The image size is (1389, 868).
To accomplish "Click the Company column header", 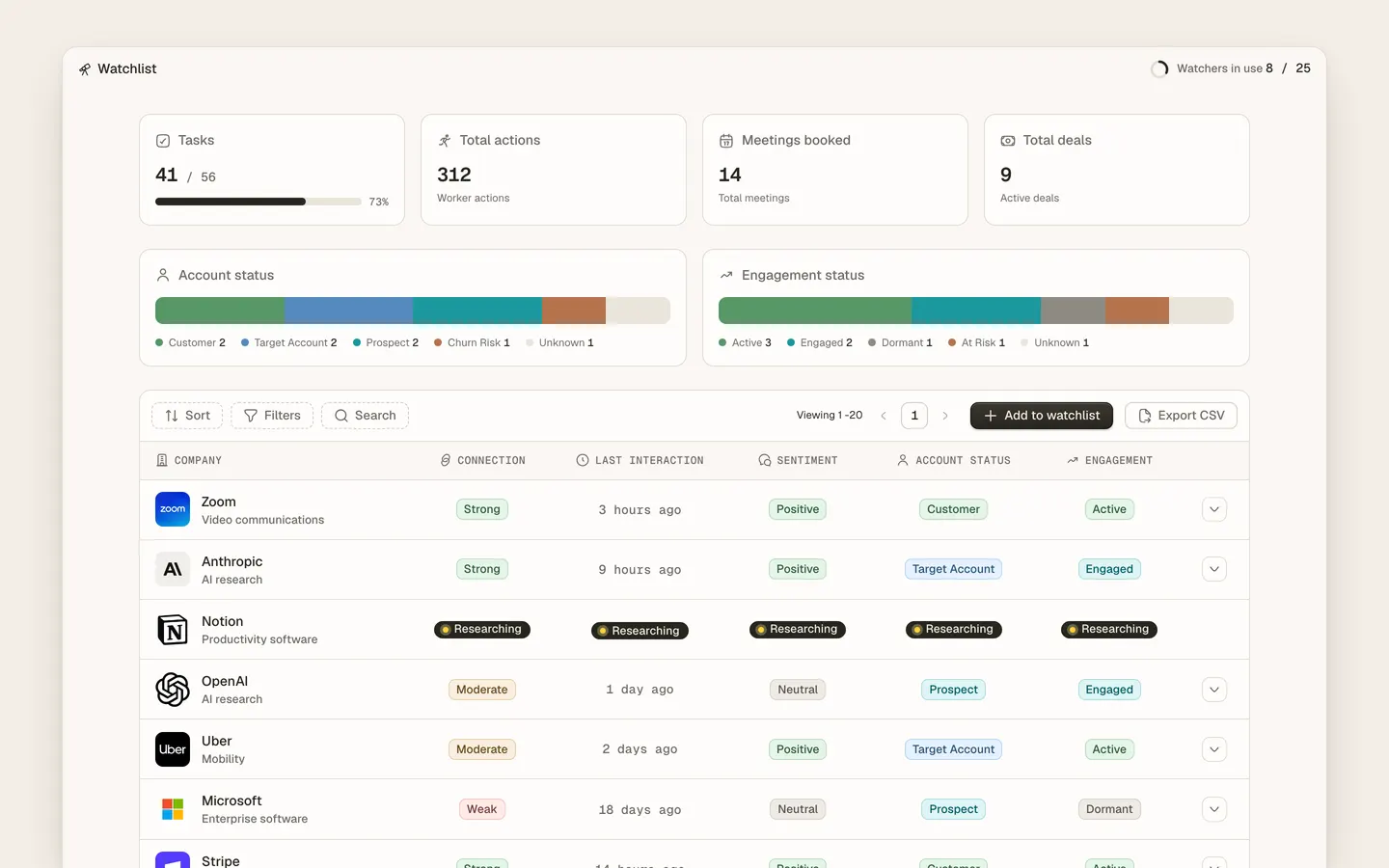I will click(x=189, y=461).
